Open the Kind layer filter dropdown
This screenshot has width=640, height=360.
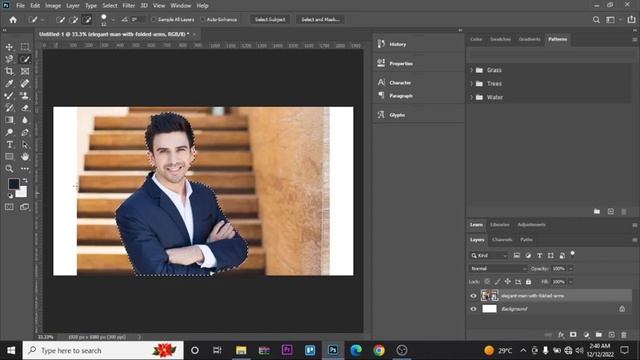click(489, 256)
